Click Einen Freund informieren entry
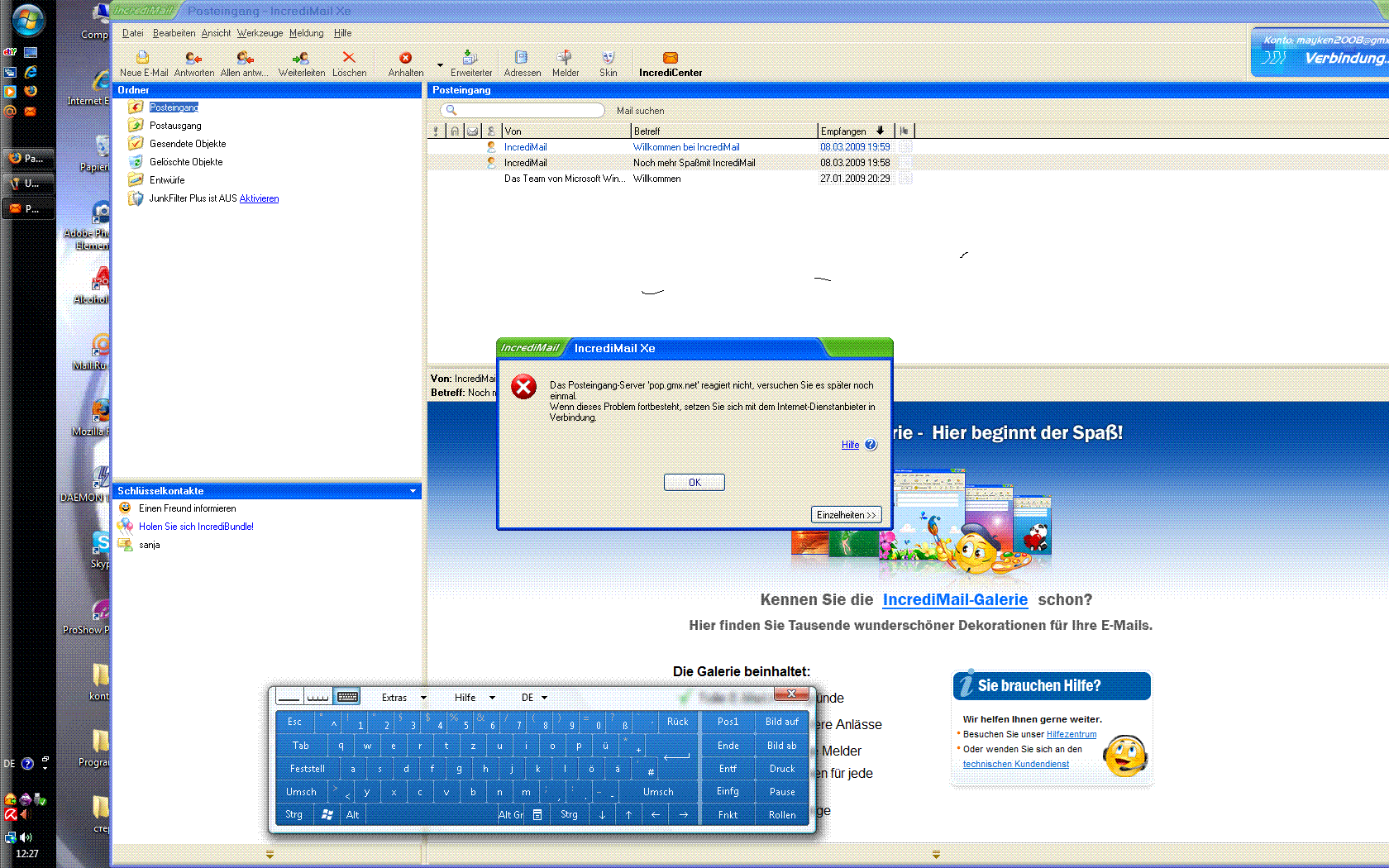 [x=187, y=508]
